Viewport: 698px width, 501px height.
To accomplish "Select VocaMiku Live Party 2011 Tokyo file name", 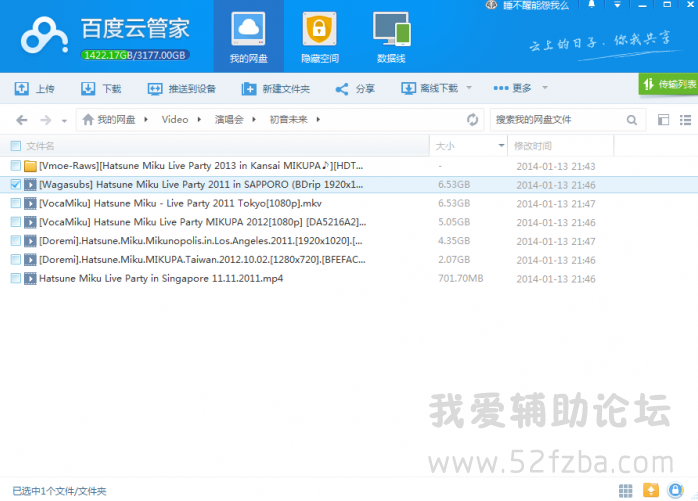I will 180,204.
